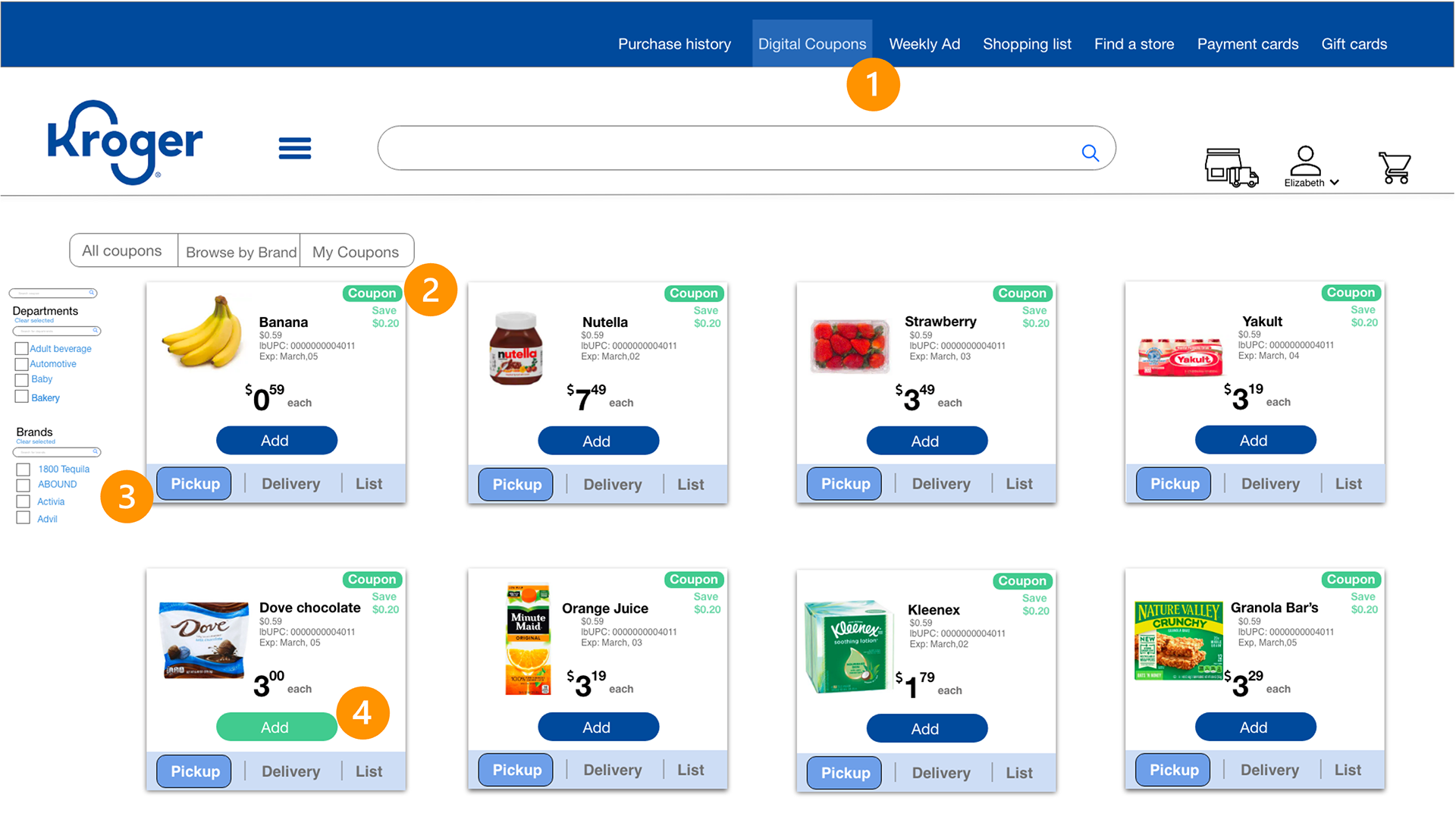Screen dimensions: 1456x820
Task: Go home via the Kroger logo
Action: pyautogui.click(x=125, y=143)
